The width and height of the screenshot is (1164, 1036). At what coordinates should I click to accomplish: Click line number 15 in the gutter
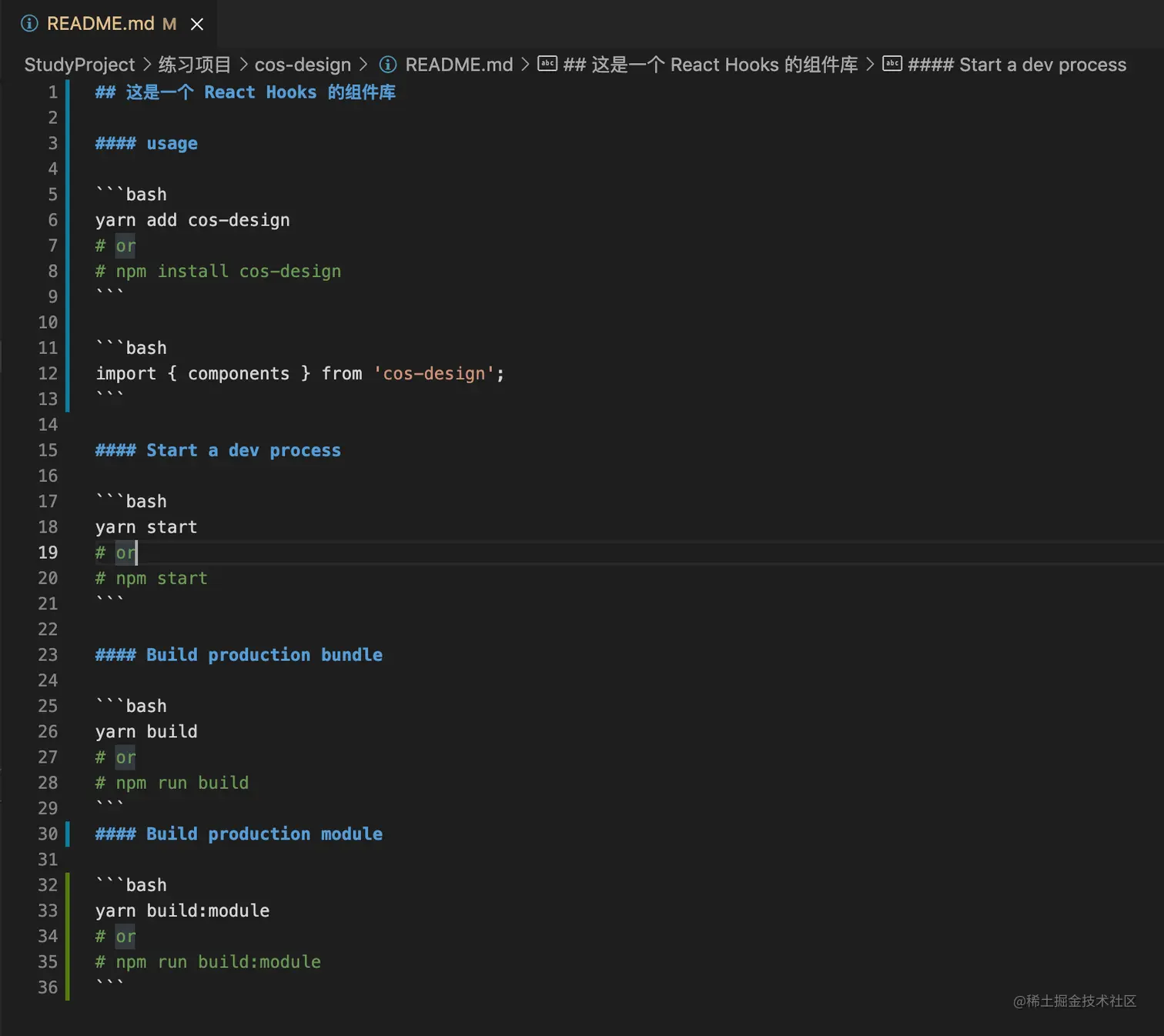point(48,450)
